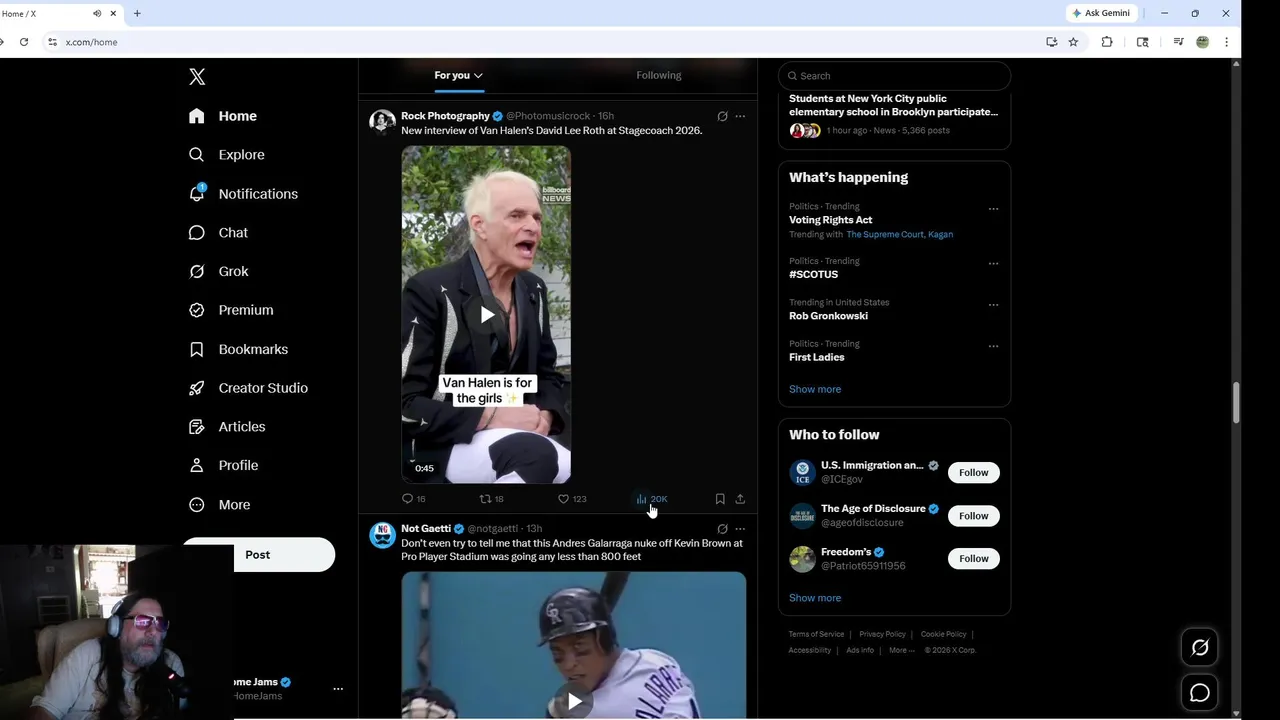This screenshot has width=1280, height=720.
Task: Open more options on Rock Photography post
Action: click(x=740, y=116)
